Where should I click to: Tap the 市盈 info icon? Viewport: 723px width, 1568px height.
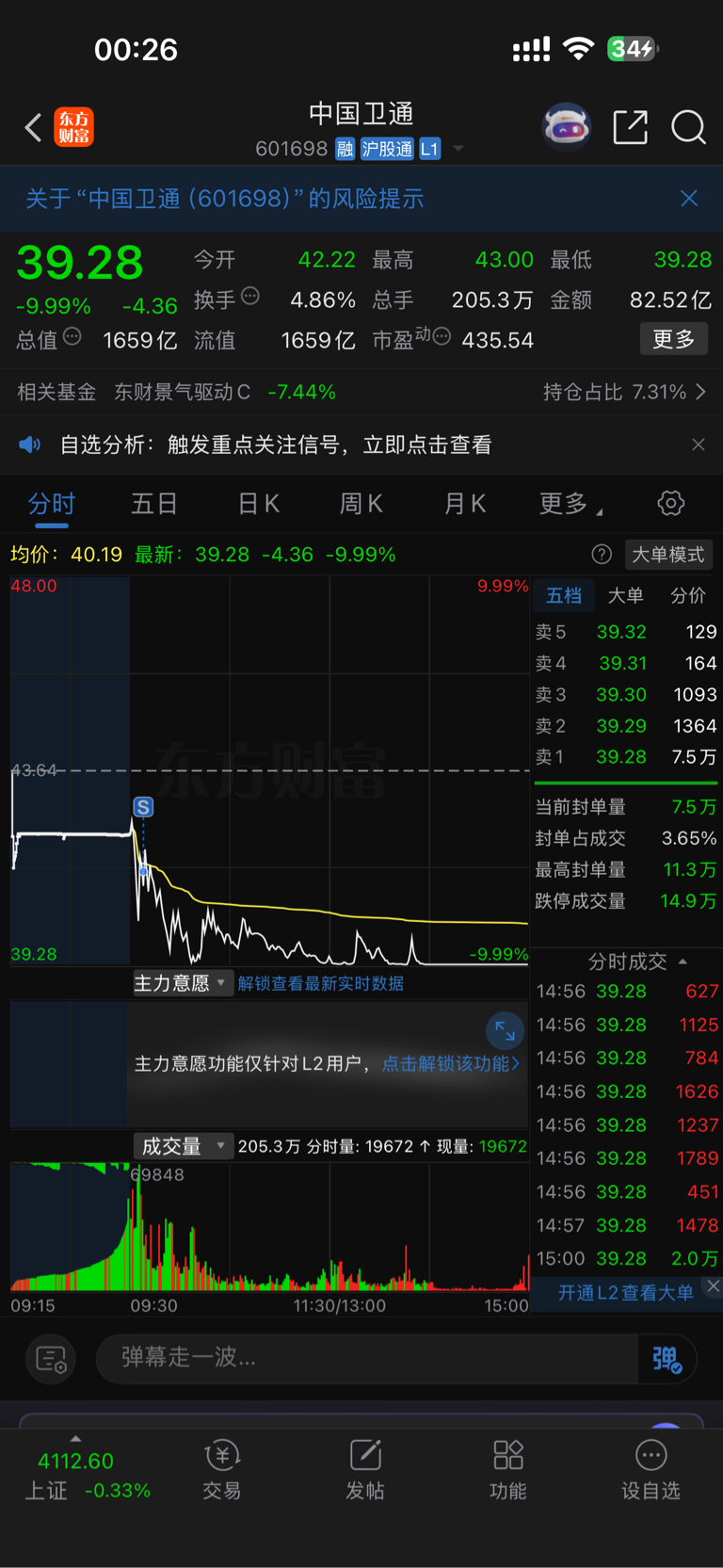click(442, 336)
